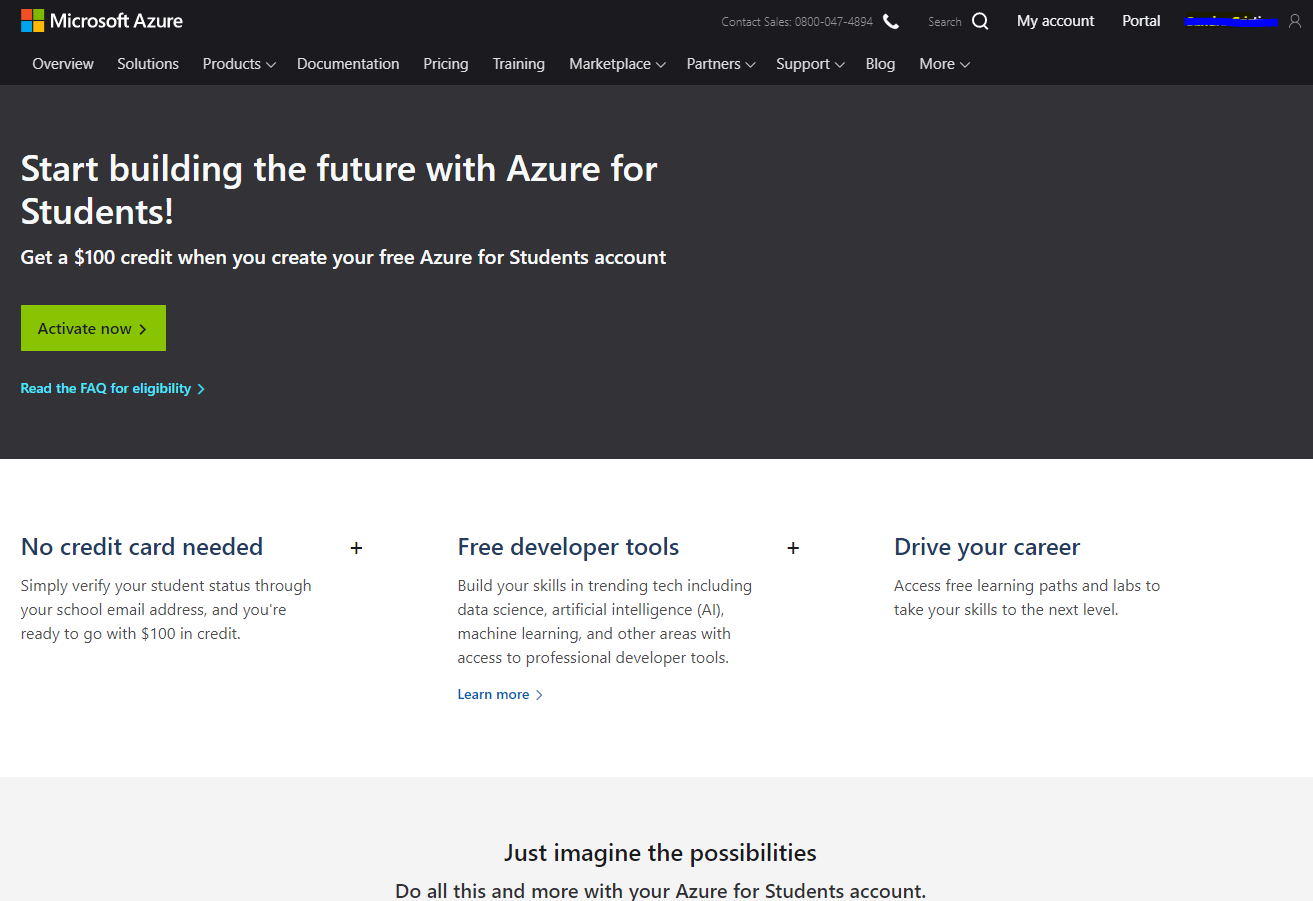This screenshot has height=901, width=1313.
Task: Open the Training nav item
Action: 519,64
